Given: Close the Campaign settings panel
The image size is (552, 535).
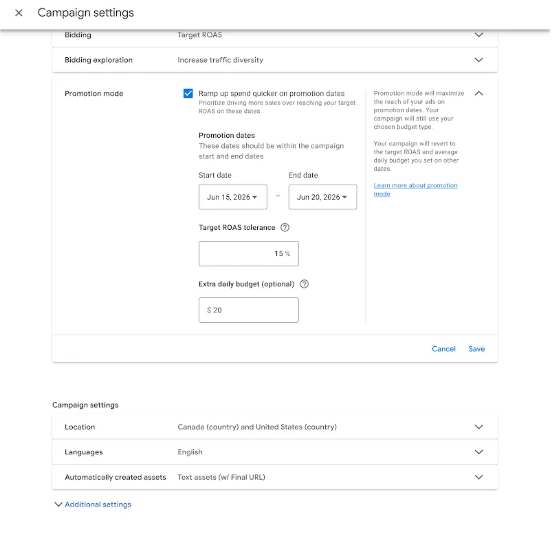Looking at the screenshot, I should 19,13.
